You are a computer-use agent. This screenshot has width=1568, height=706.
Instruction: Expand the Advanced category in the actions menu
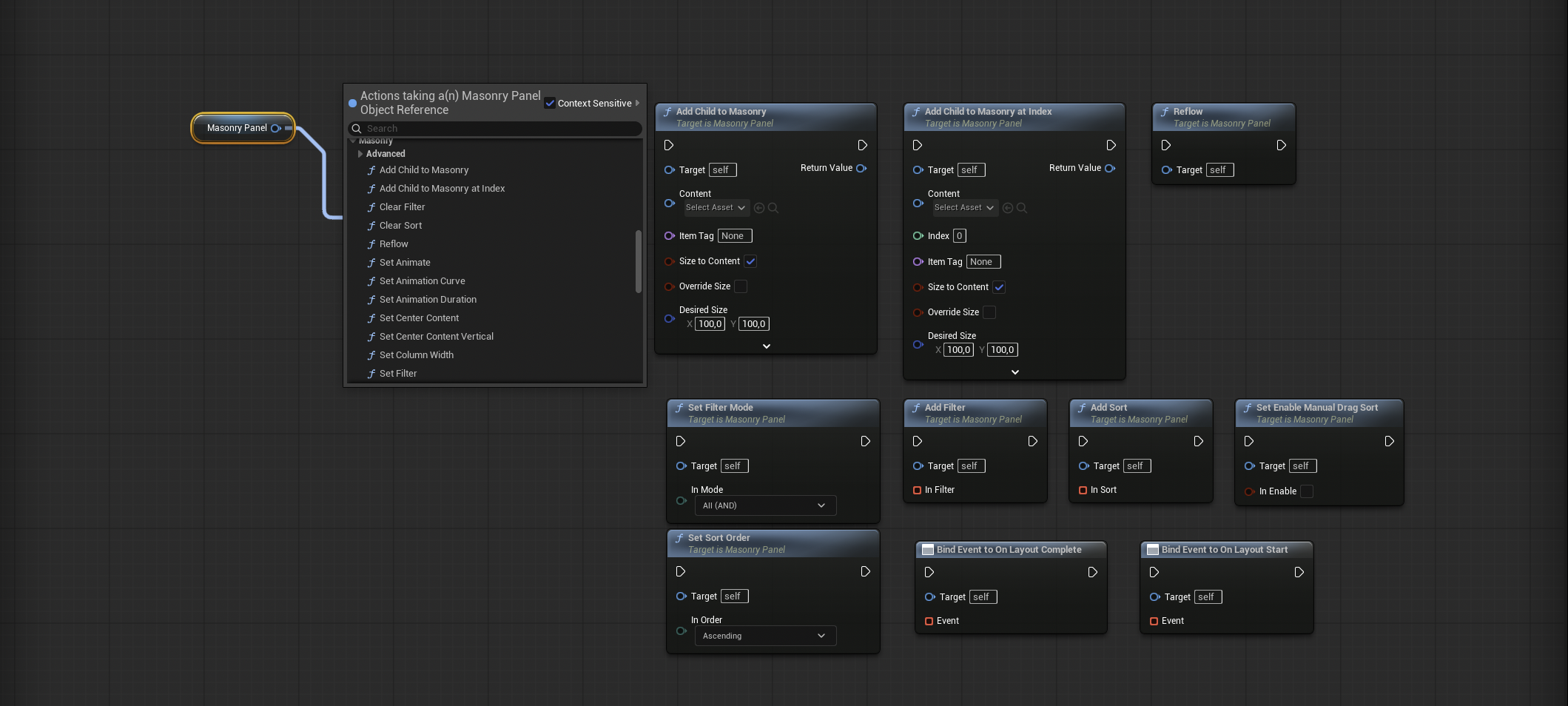coord(386,154)
